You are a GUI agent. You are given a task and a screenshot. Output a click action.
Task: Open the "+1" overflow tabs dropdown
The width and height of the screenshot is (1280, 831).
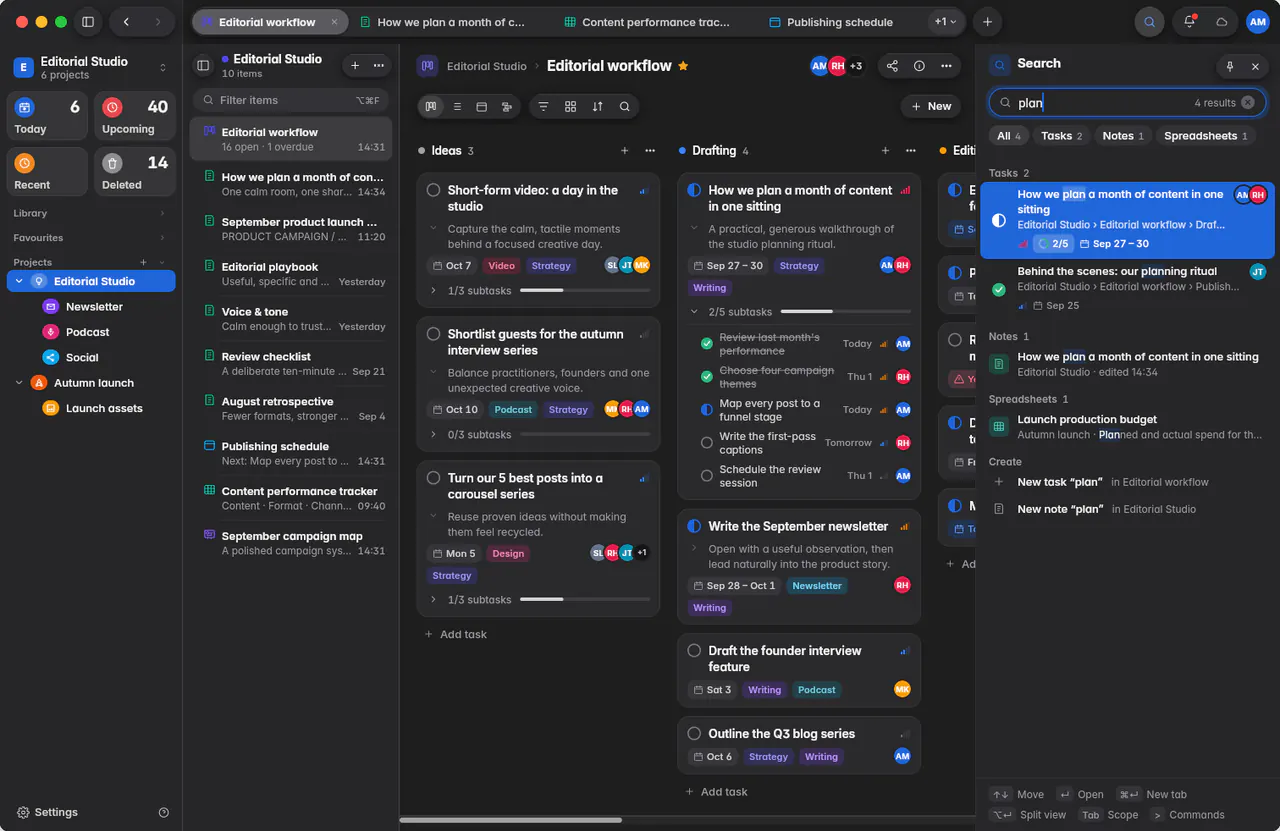tap(945, 22)
